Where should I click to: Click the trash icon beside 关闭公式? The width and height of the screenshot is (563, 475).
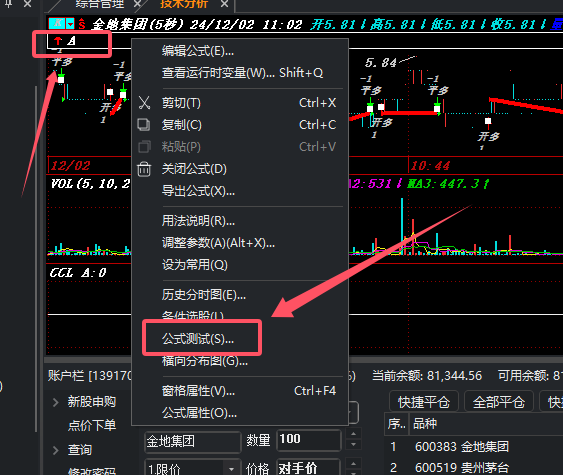[x=144, y=169]
